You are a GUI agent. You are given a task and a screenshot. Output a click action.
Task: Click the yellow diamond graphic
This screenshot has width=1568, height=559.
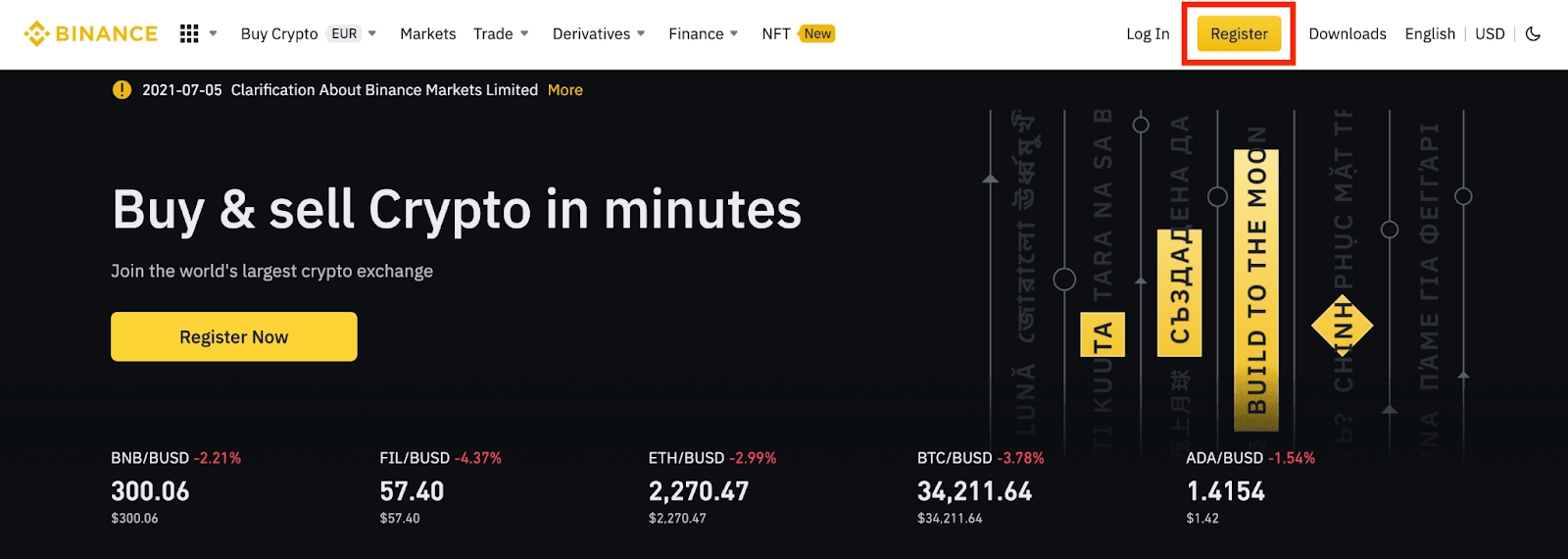coord(1343,326)
